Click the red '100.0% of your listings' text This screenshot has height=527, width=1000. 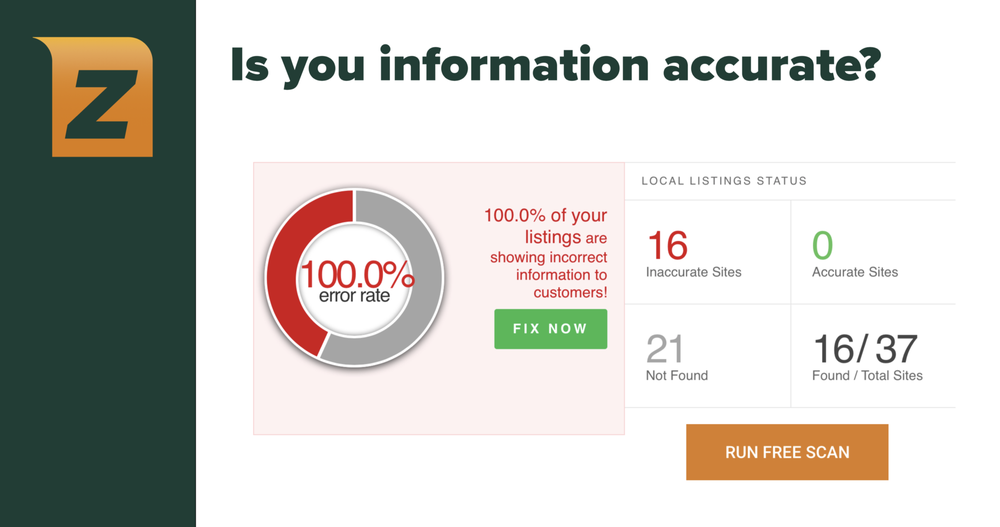pyautogui.click(x=545, y=226)
